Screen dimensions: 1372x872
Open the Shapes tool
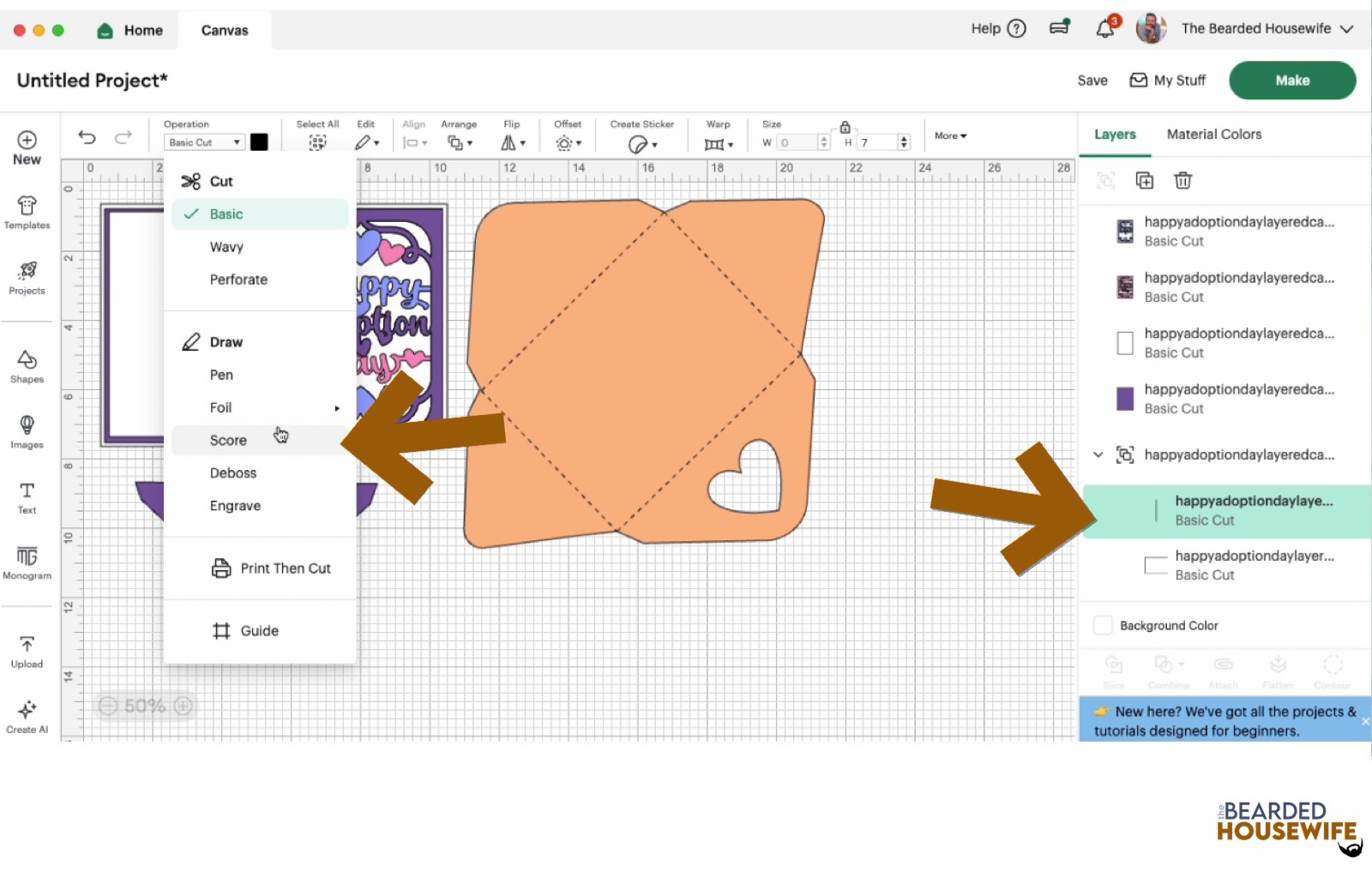[27, 365]
